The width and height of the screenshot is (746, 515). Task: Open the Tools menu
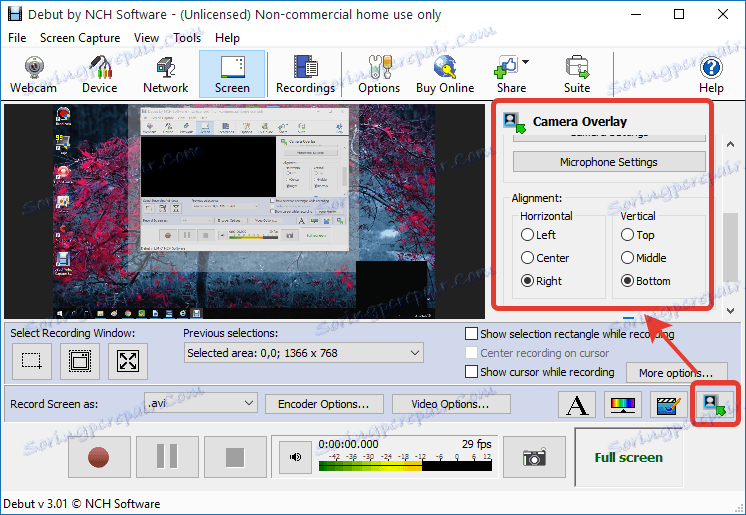click(187, 38)
